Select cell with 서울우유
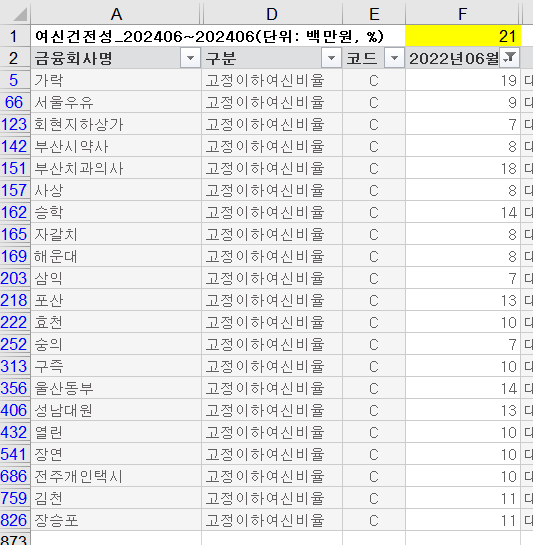The image size is (533, 545). tap(116, 102)
